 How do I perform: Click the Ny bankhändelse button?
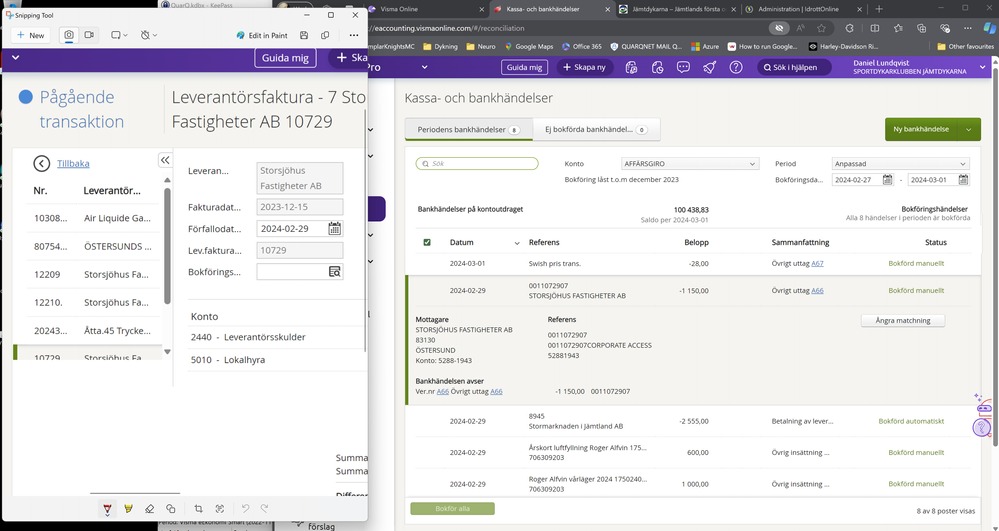click(921, 129)
